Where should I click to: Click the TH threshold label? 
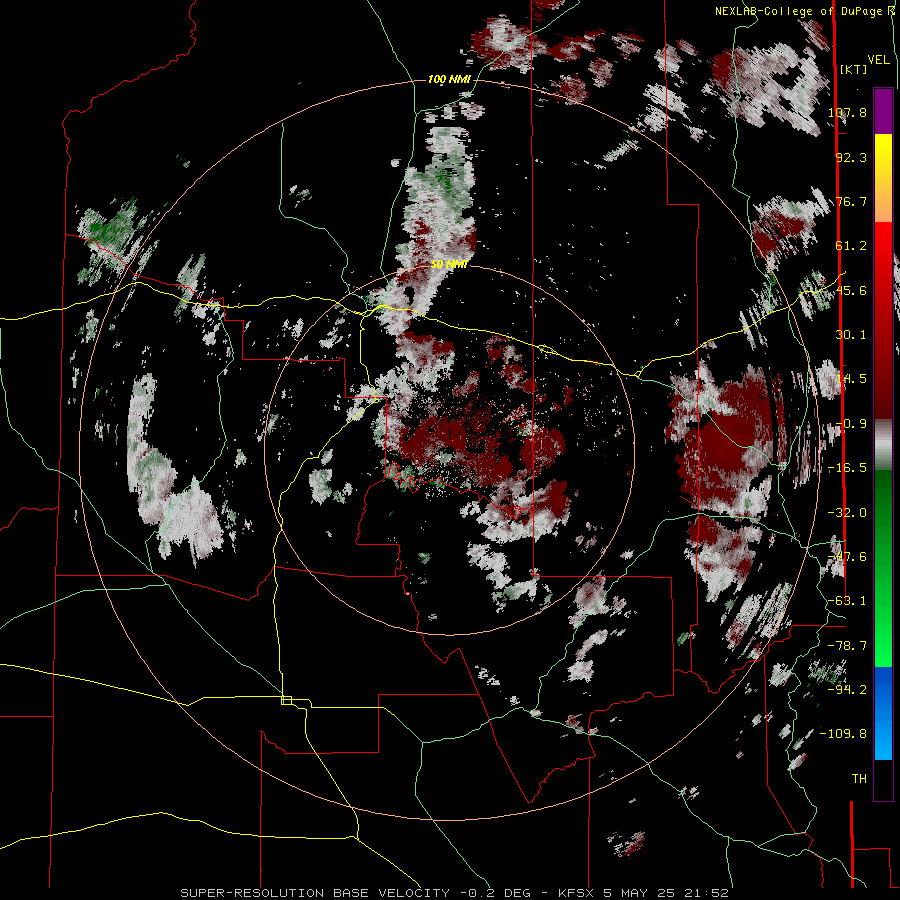[x=859, y=779]
